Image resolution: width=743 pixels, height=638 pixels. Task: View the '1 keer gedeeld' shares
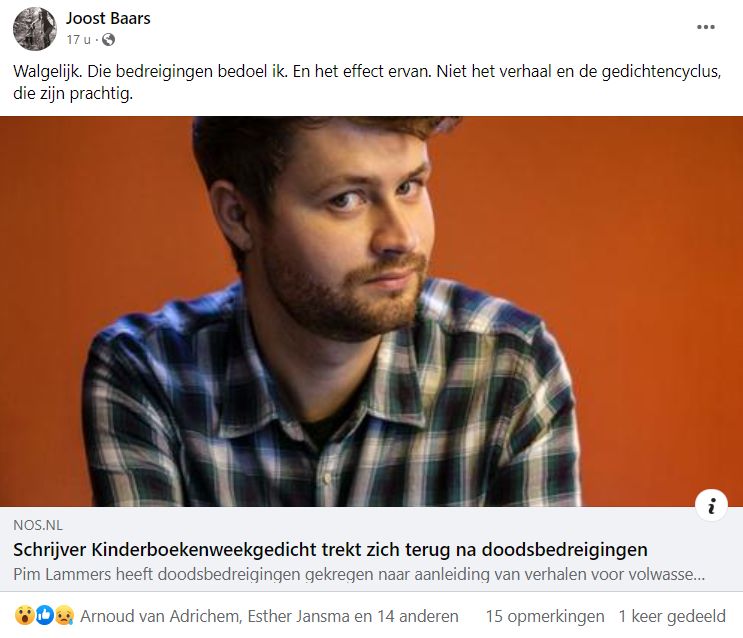tap(672, 616)
